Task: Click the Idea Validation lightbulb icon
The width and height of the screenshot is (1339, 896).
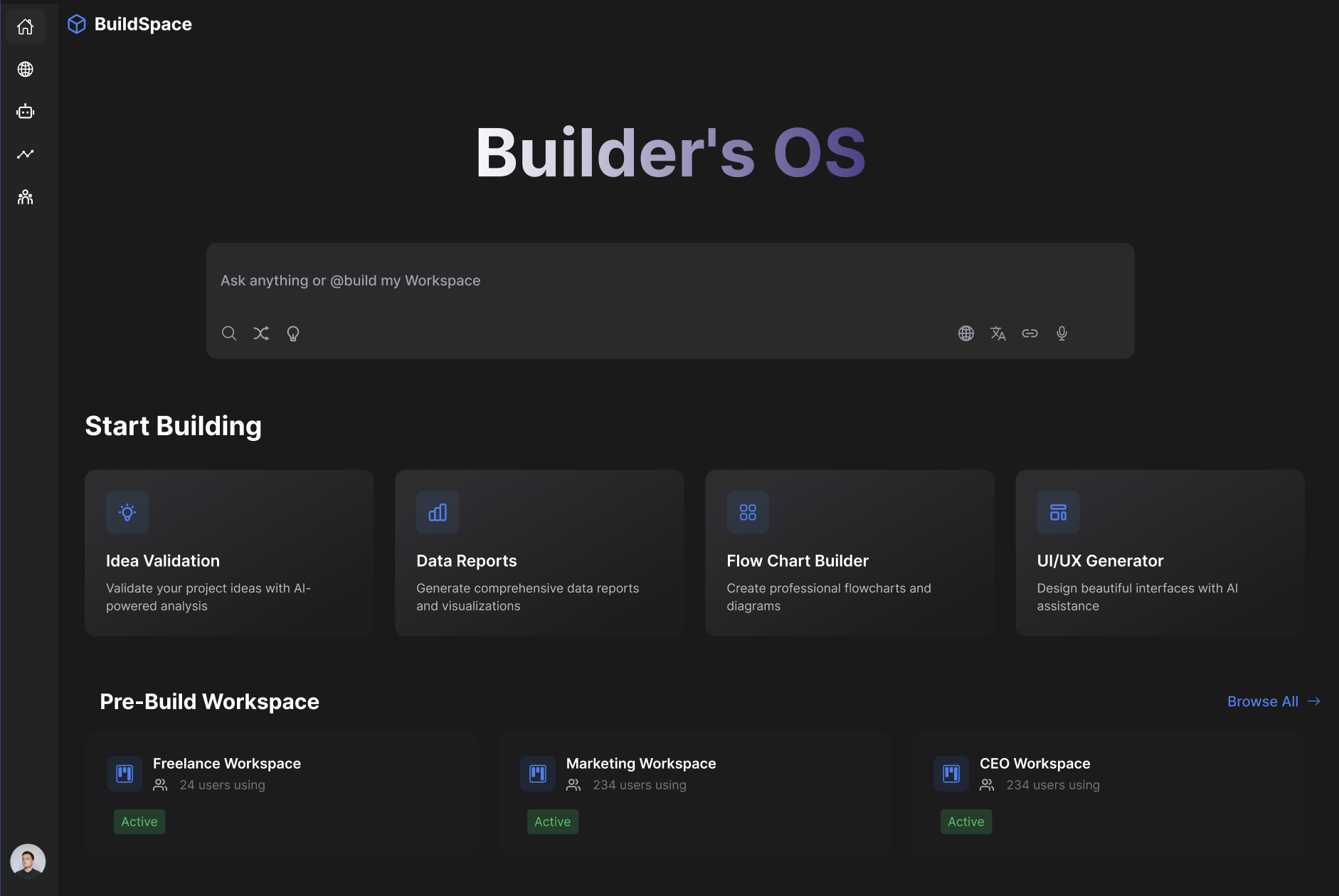Action: 127,512
